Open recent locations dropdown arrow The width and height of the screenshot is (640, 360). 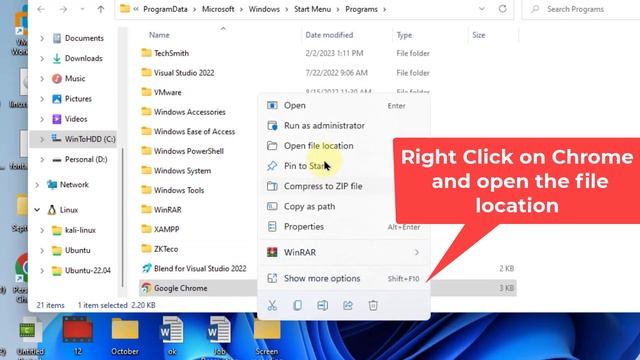click(x=82, y=9)
